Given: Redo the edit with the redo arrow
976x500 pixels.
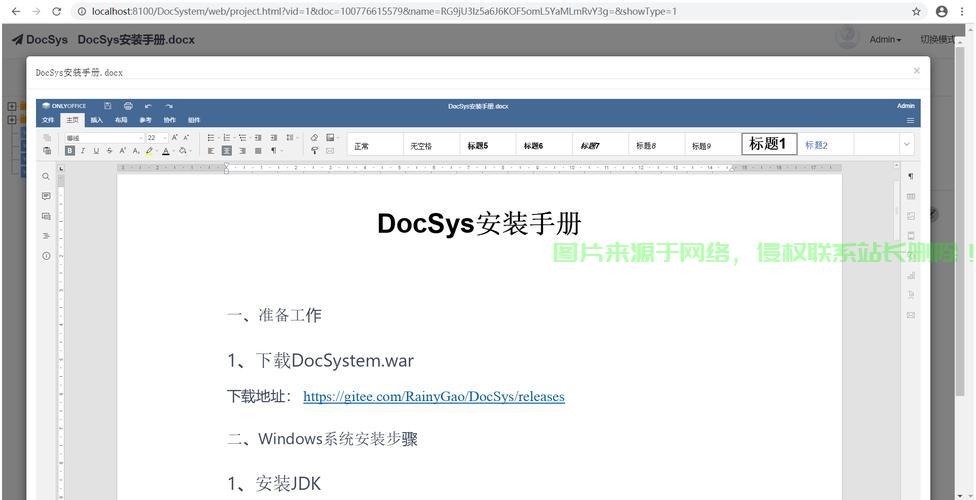Looking at the screenshot, I should click(x=169, y=106).
